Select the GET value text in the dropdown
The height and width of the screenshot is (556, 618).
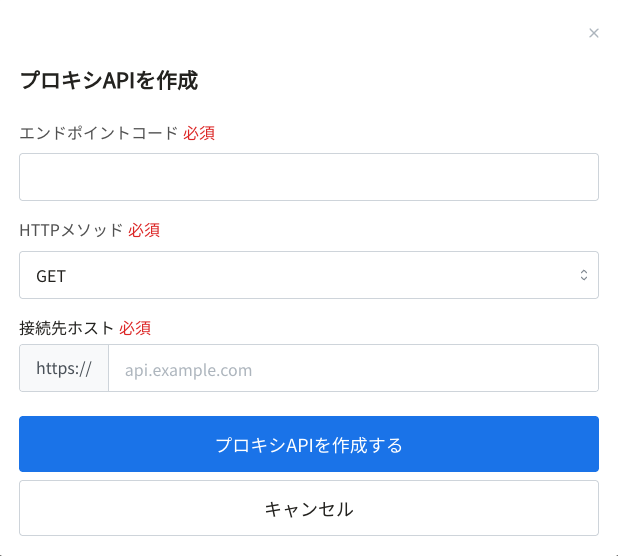pos(51,276)
